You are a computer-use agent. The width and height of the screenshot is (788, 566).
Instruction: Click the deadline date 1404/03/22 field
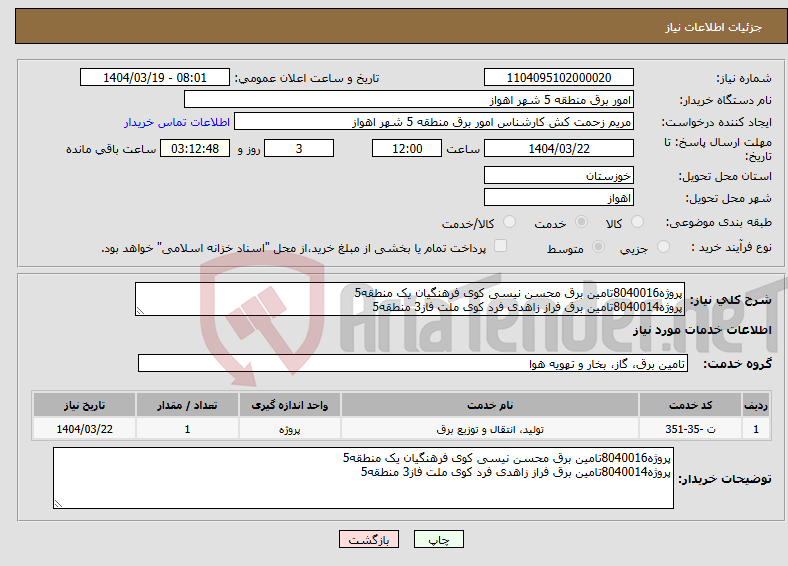559,148
